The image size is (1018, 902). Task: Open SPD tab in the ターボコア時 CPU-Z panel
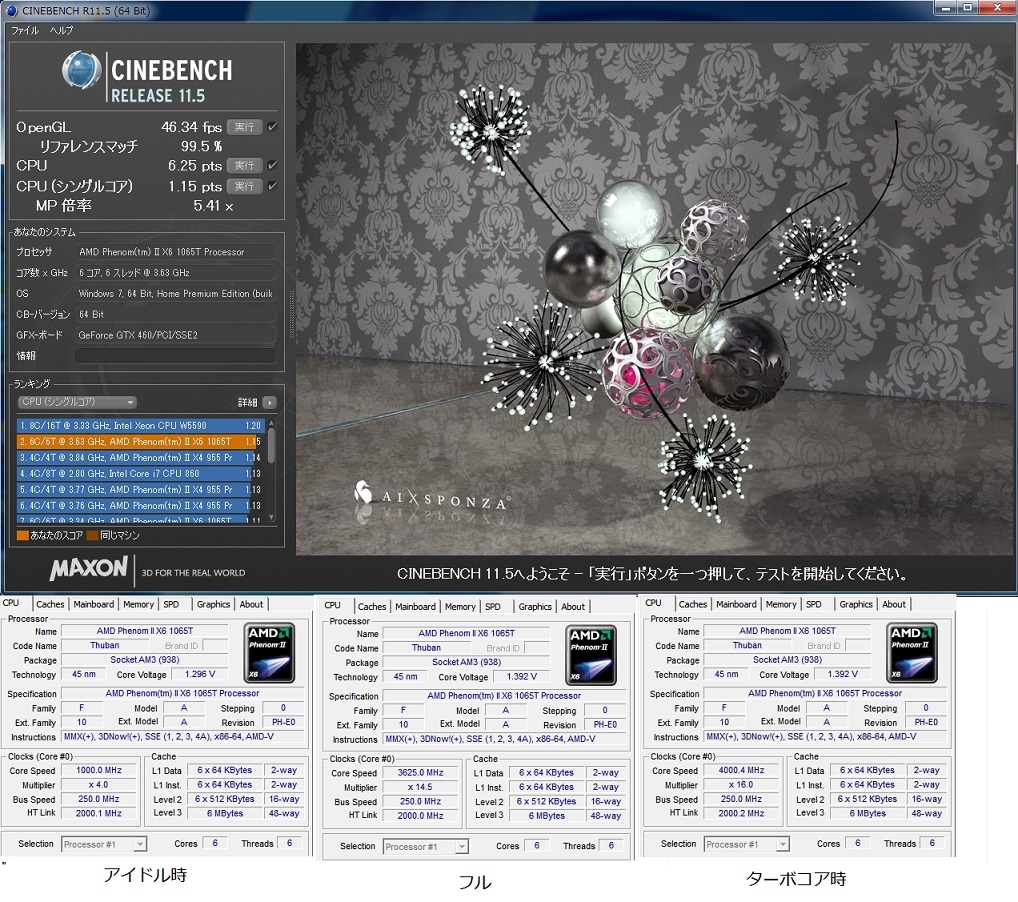coord(814,604)
